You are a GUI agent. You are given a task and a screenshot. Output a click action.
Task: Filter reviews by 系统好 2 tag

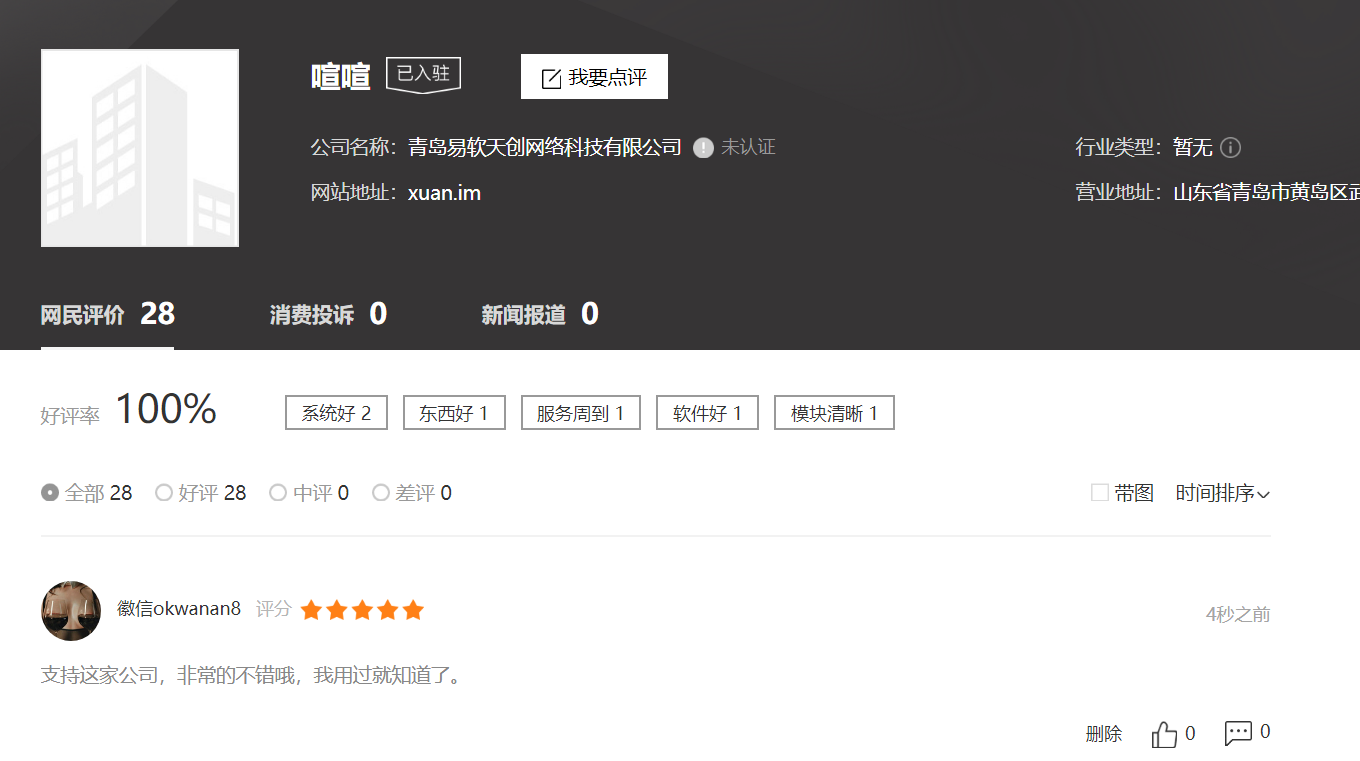click(x=336, y=413)
